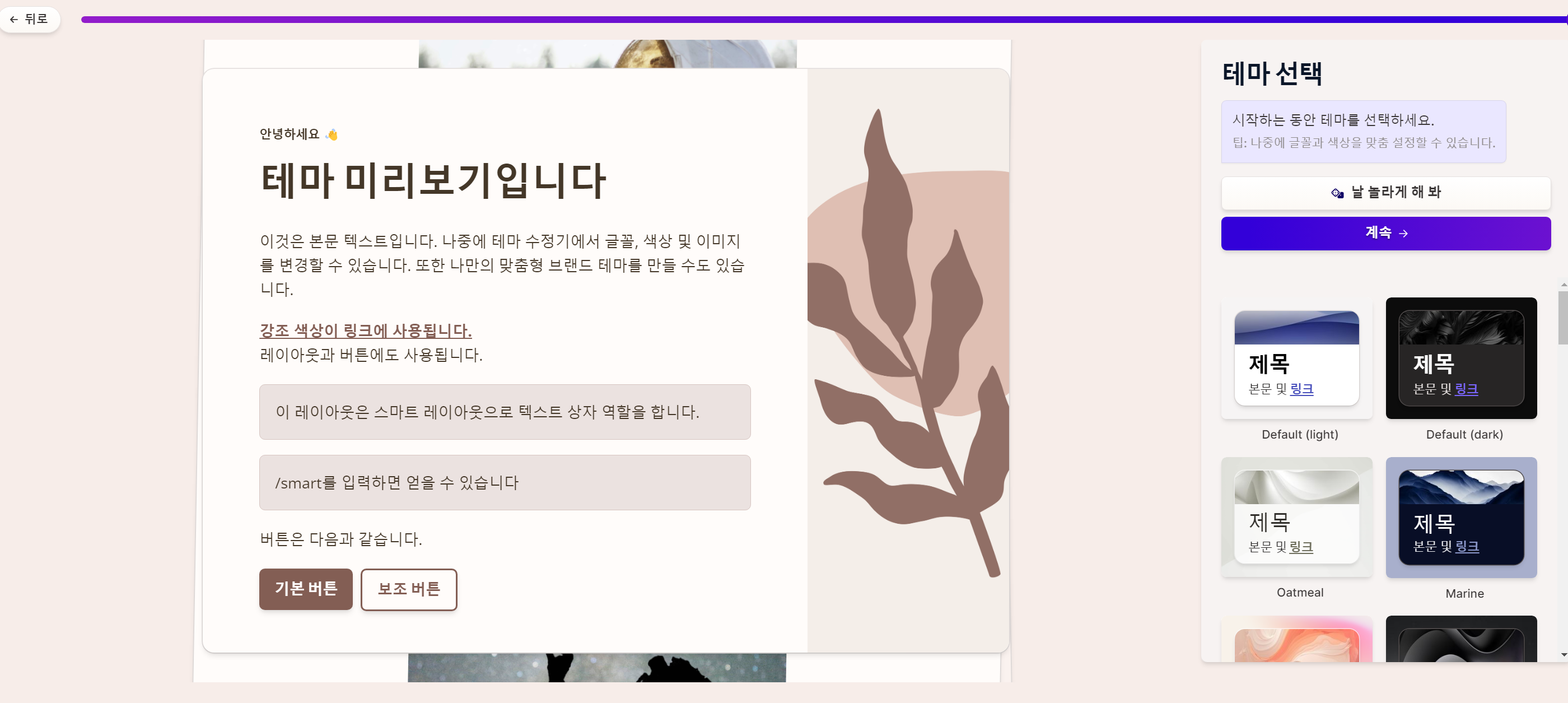Click the waving hand emoji
1568x703 pixels.
pyautogui.click(x=332, y=134)
